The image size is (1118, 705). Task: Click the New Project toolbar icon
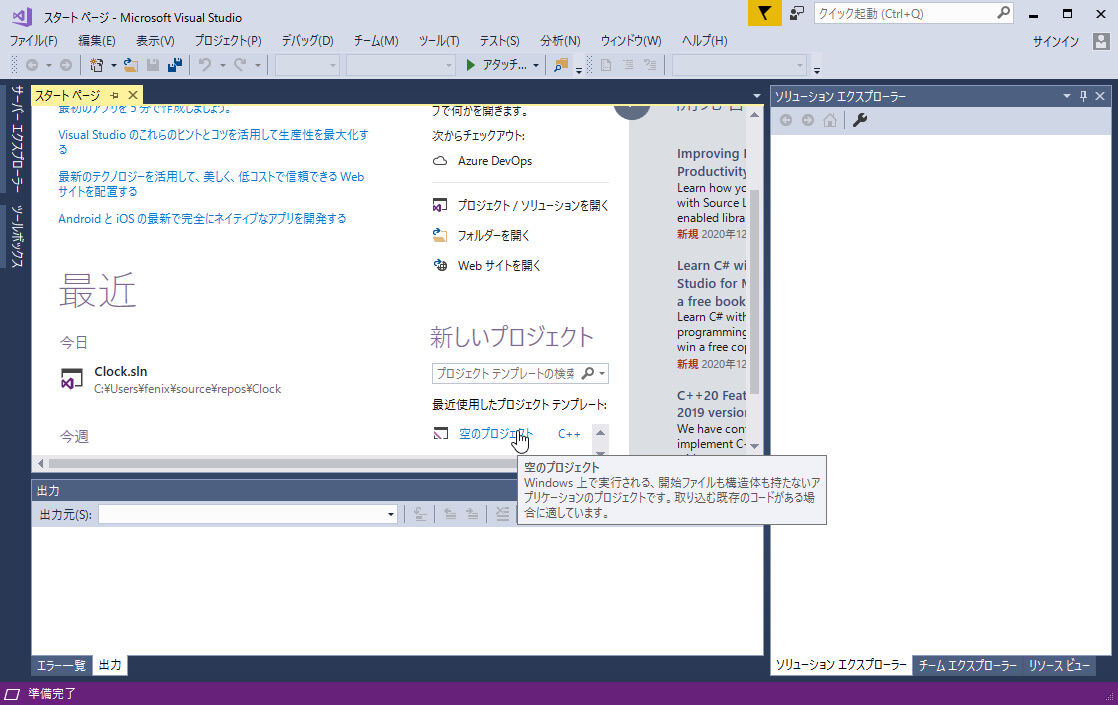pyautogui.click(x=97, y=64)
